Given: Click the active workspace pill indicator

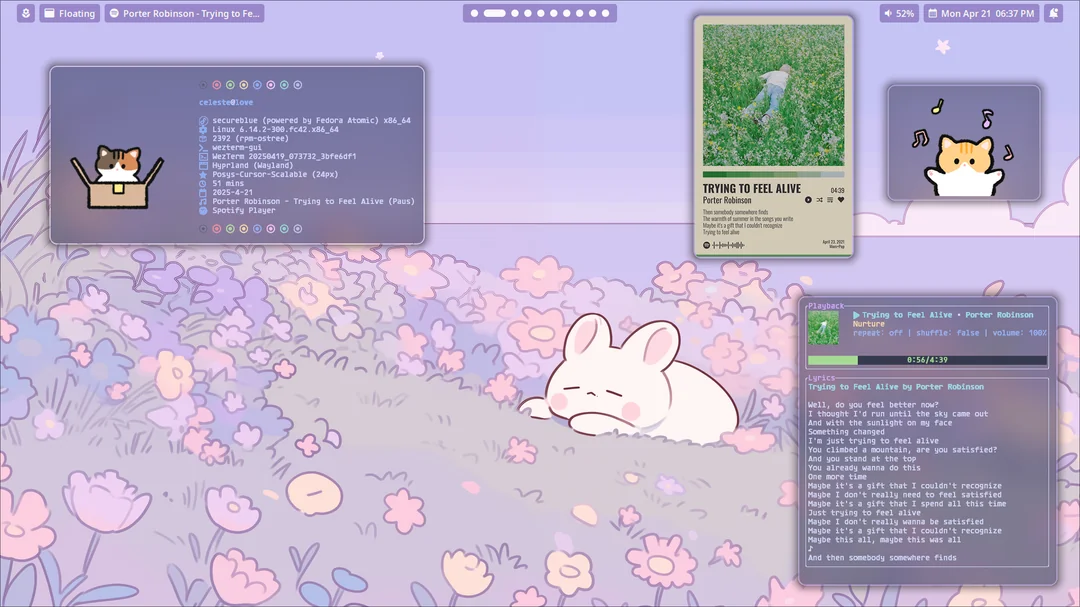Looking at the screenshot, I should (x=495, y=13).
